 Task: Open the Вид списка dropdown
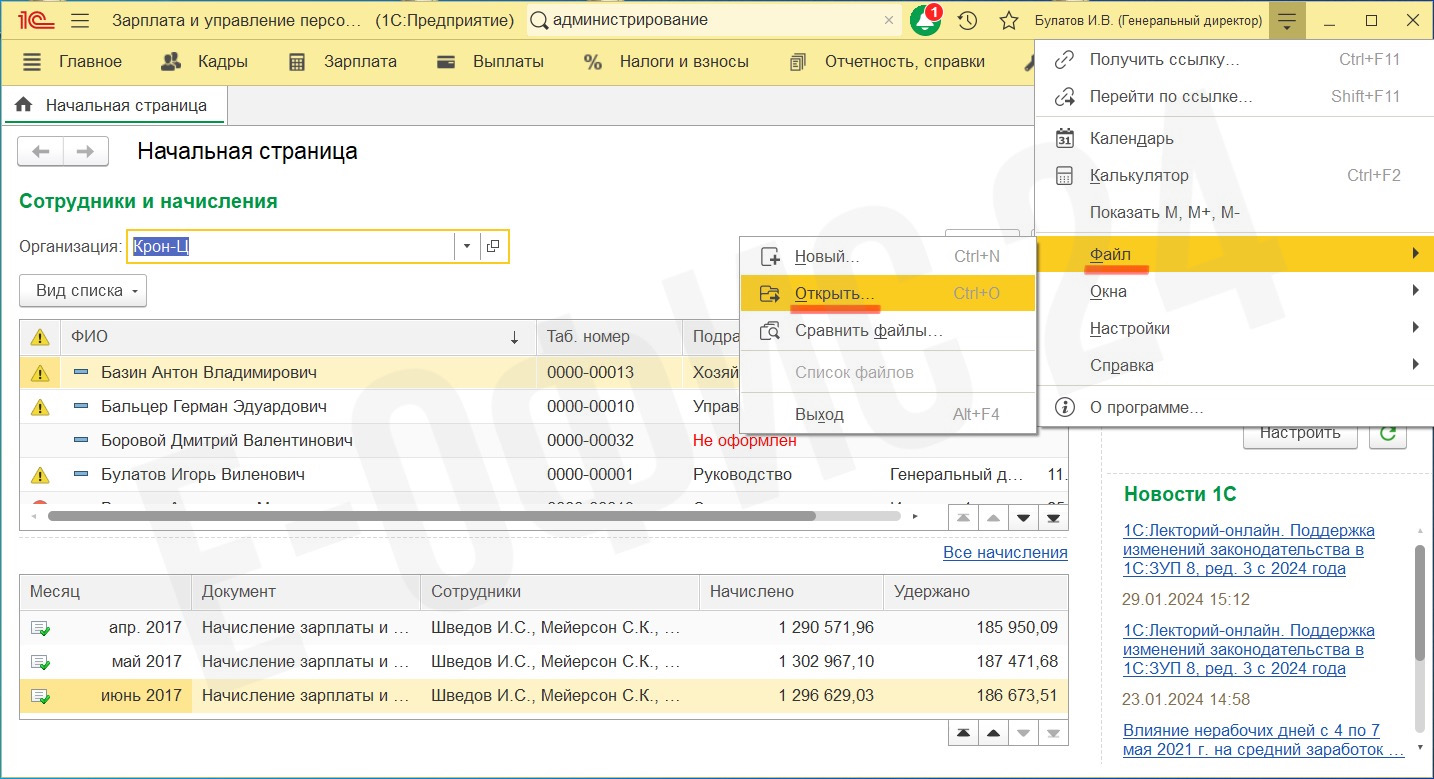[83, 291]
